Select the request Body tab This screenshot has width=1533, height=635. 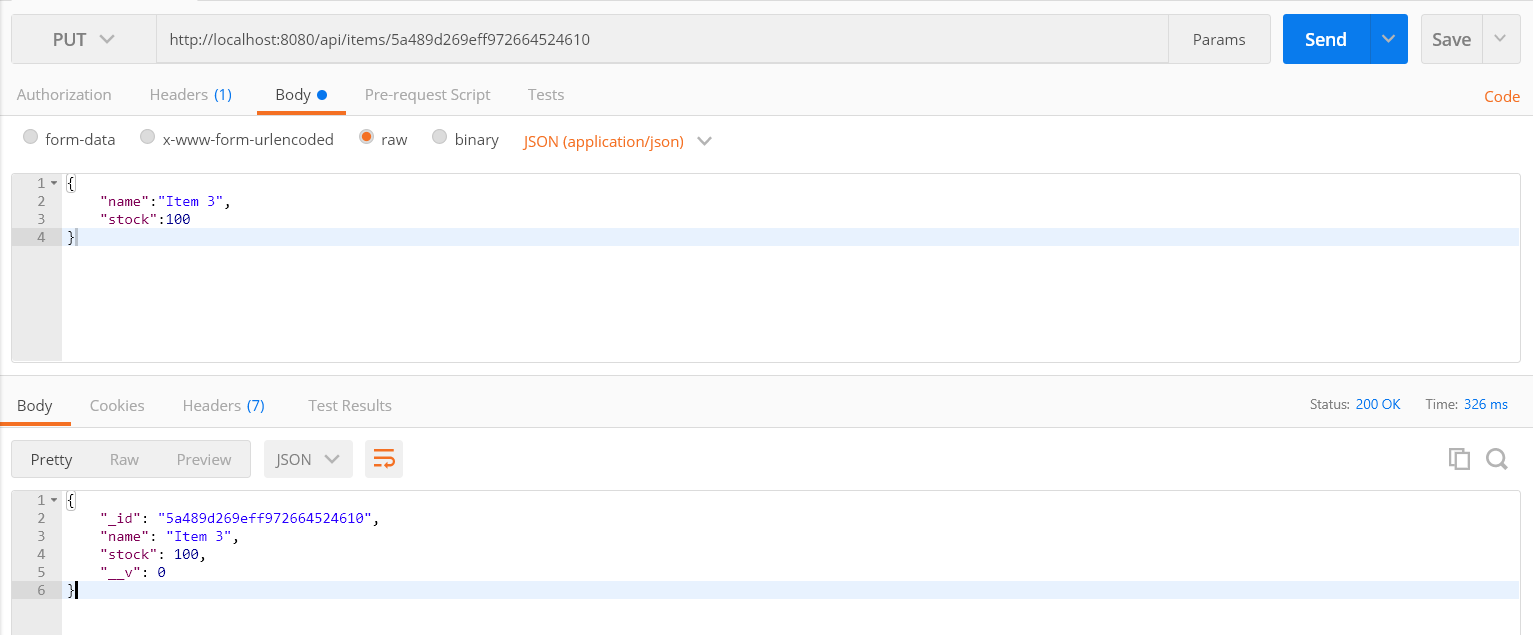point(301,95)
